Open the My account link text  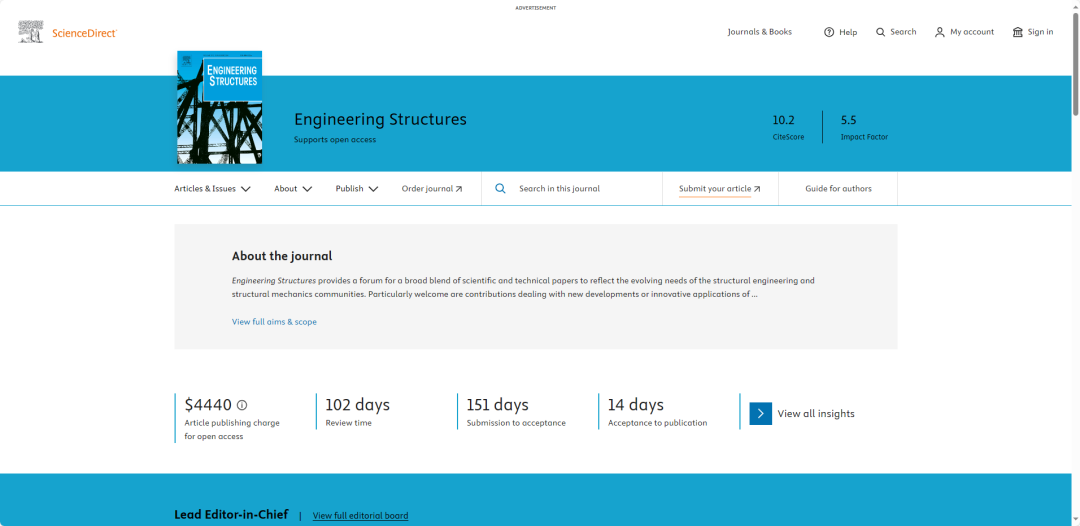972,32
